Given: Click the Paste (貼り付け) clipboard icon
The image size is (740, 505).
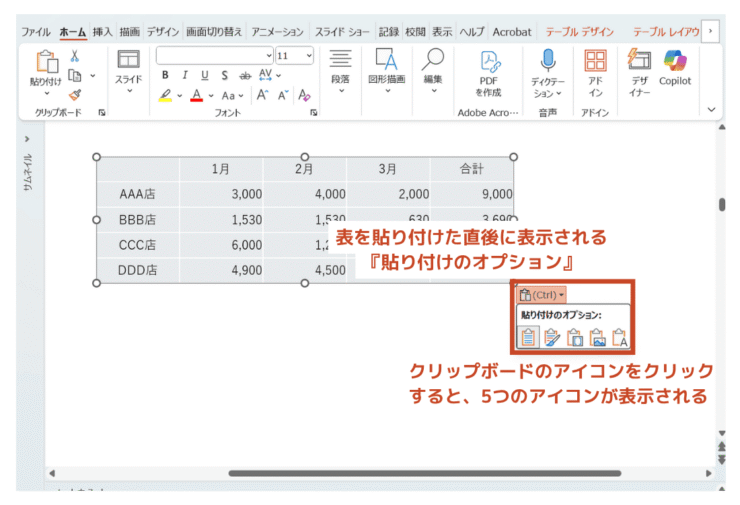Looking at the screenshot, I should coord(46,62).
